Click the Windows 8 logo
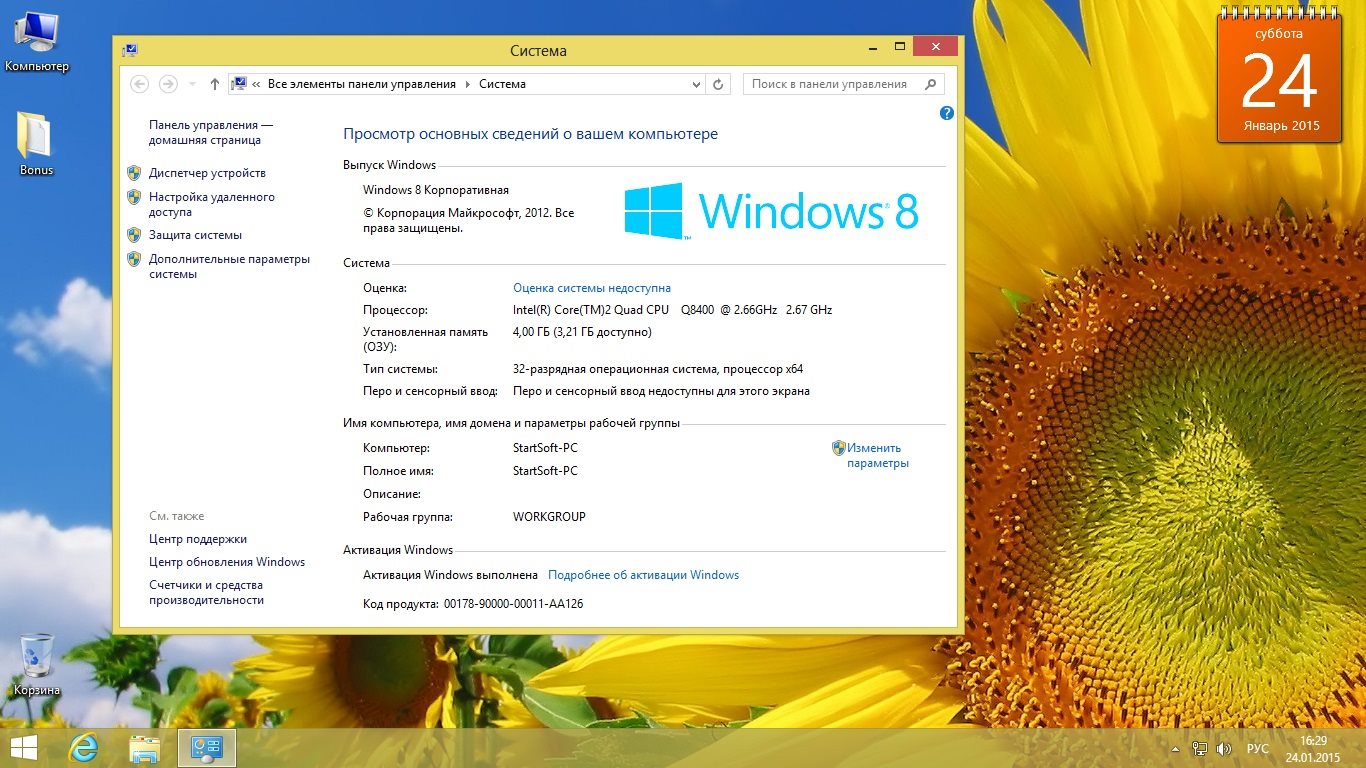 [x=771, y=211]
